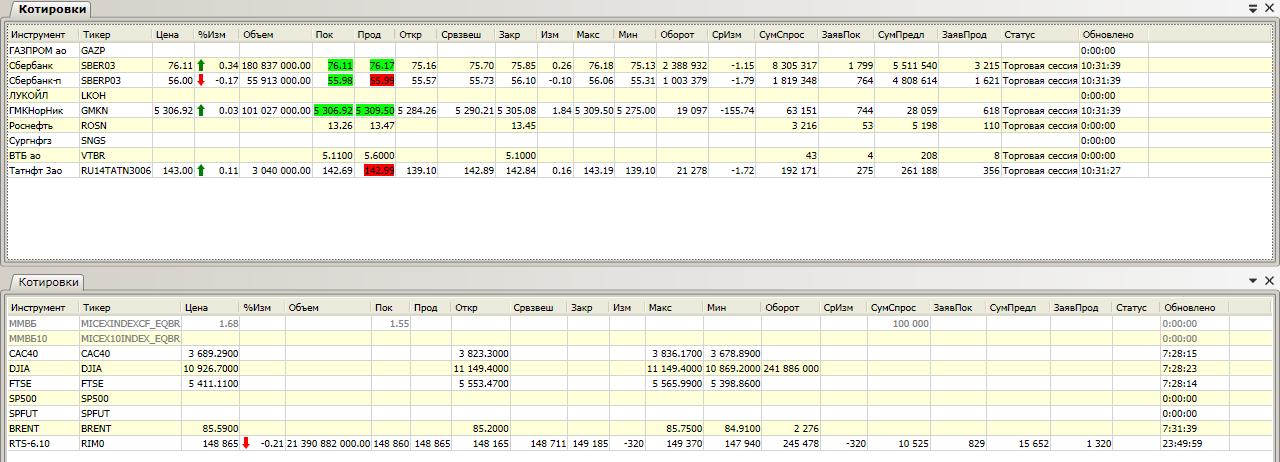Select the Сургнфгз instrument row
This screenshot has height=462, width=1280.
640,141
